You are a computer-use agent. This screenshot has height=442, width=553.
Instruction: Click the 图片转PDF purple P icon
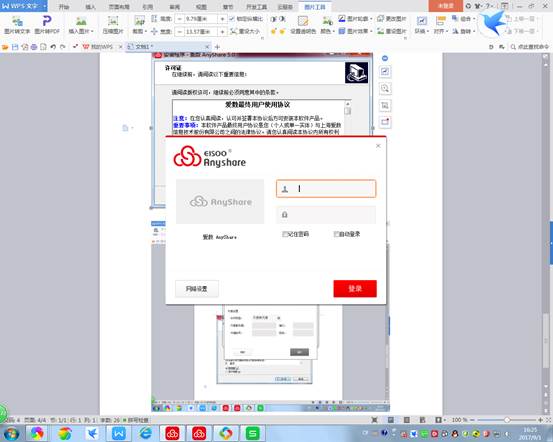click(x=47, y=21)
